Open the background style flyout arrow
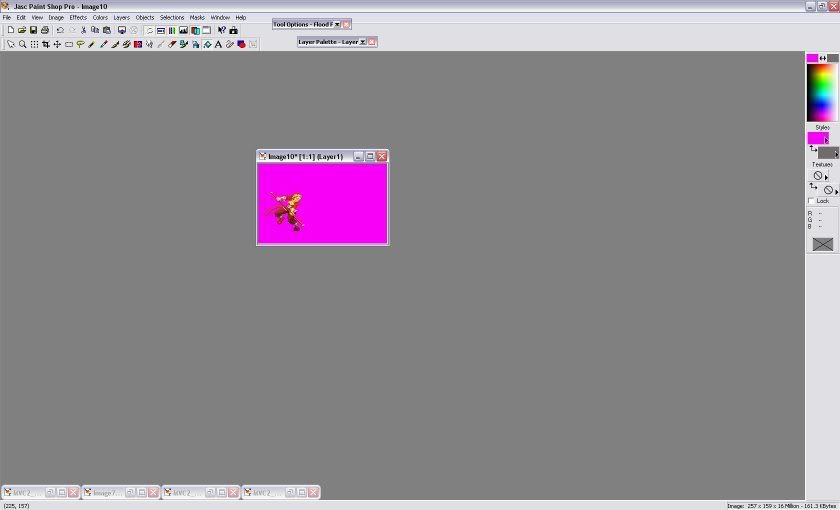840x510 pixels. click(x=836, y=155)
